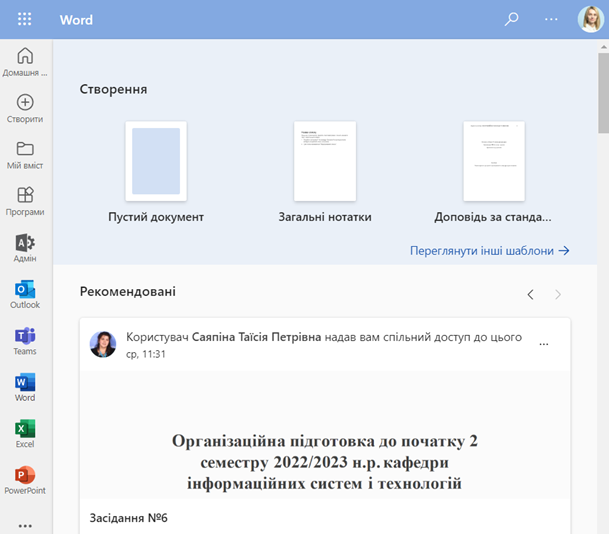
Task: Open PowerPoint from the left sidebar
Action: [x=25, y=479]
